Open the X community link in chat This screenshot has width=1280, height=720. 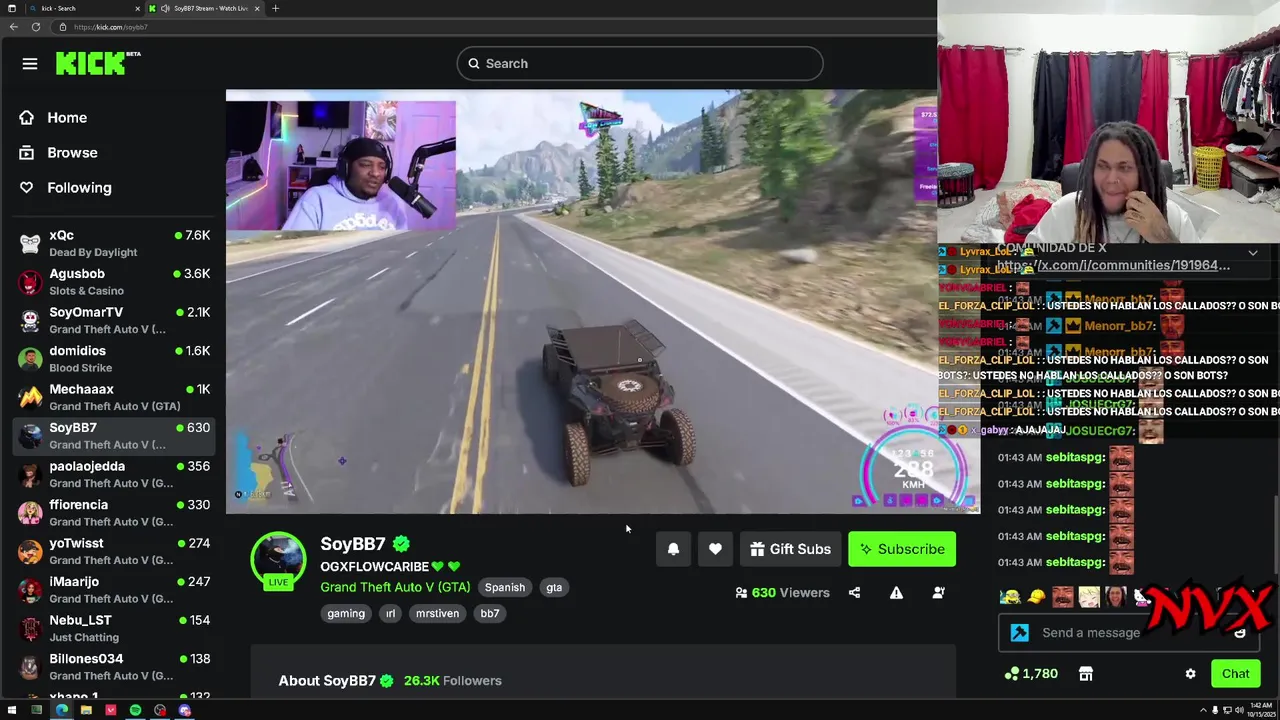[x=1113, y=266]
